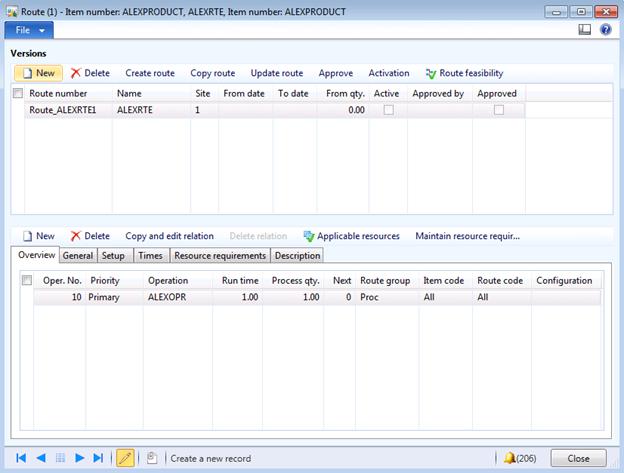
Task: Open the Help question mark icon
Action: 605,29
